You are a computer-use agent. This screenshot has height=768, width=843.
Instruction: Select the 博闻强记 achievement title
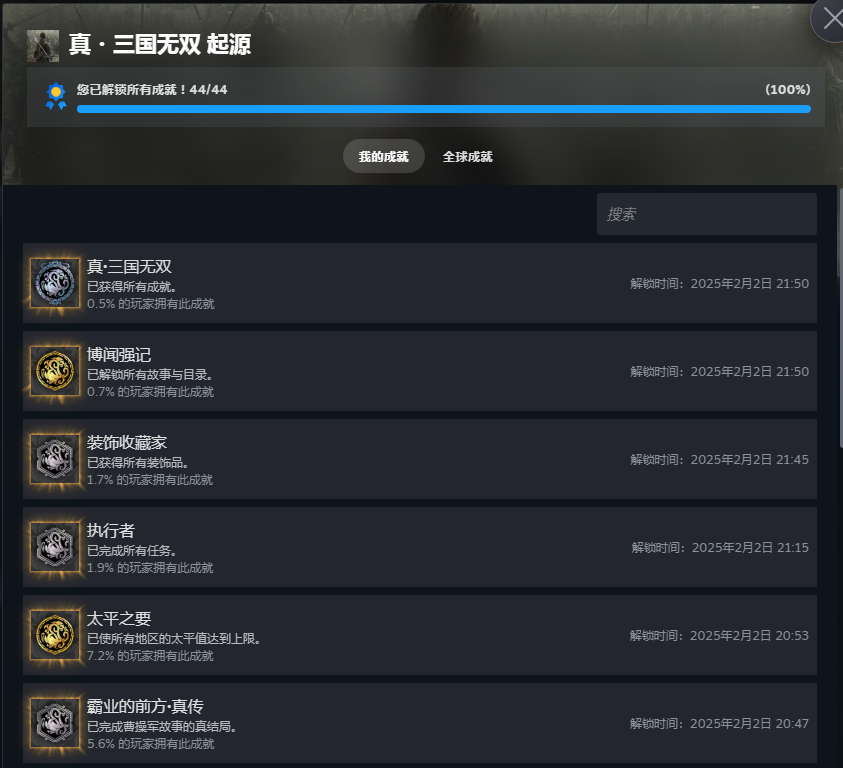coord(119,354)
